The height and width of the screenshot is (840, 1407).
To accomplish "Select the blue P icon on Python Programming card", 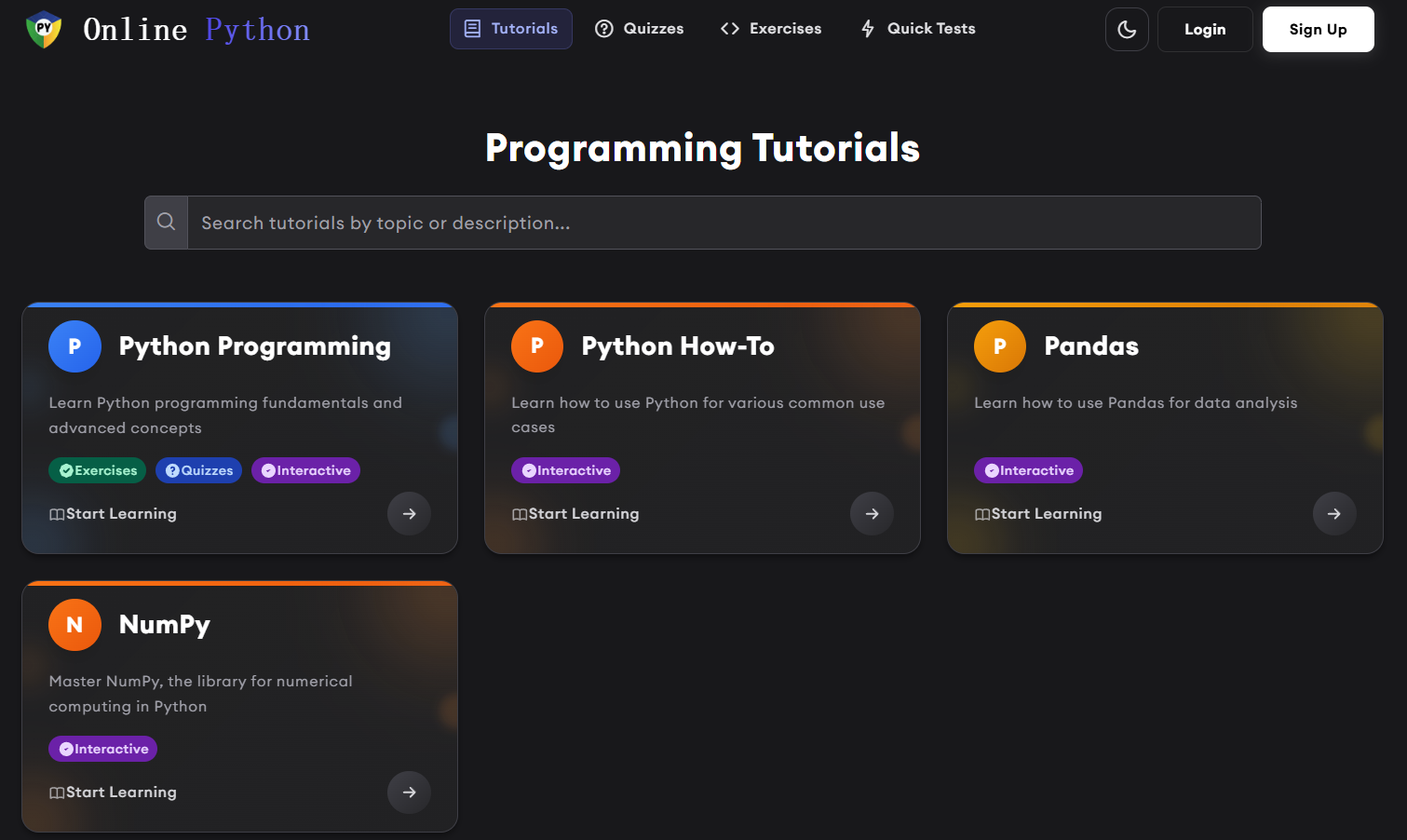I will pyautogui.click(x=74, y=345).
